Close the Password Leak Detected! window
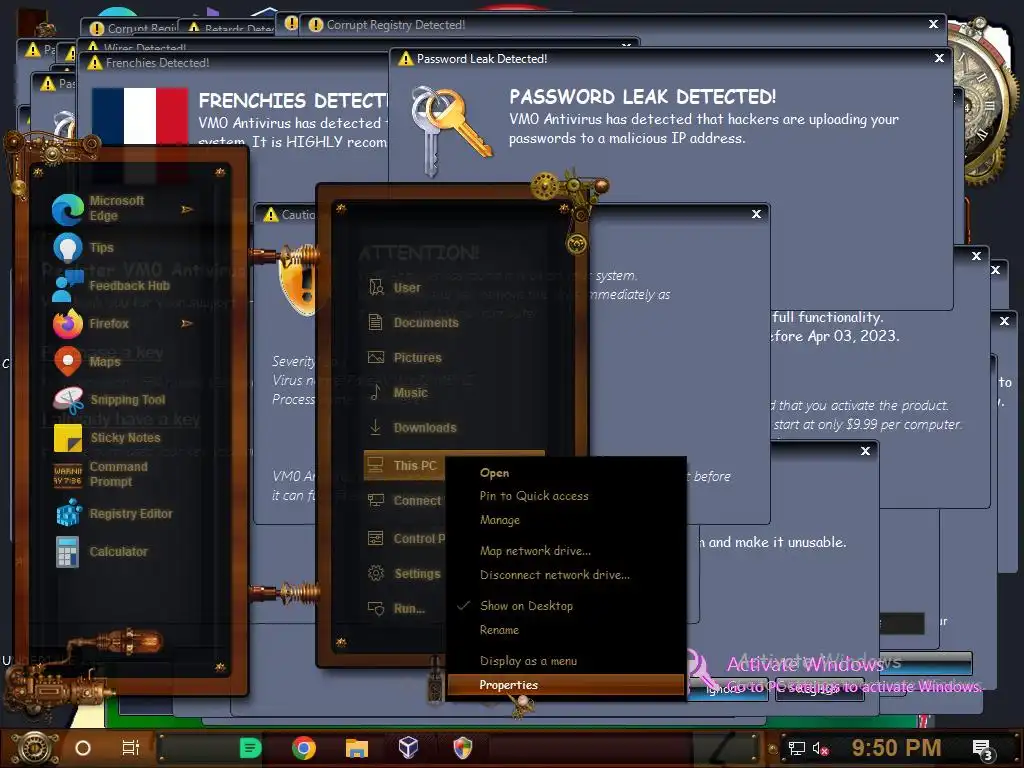Viewport: 1024px width, 768px height. click(x=939, y=58)
